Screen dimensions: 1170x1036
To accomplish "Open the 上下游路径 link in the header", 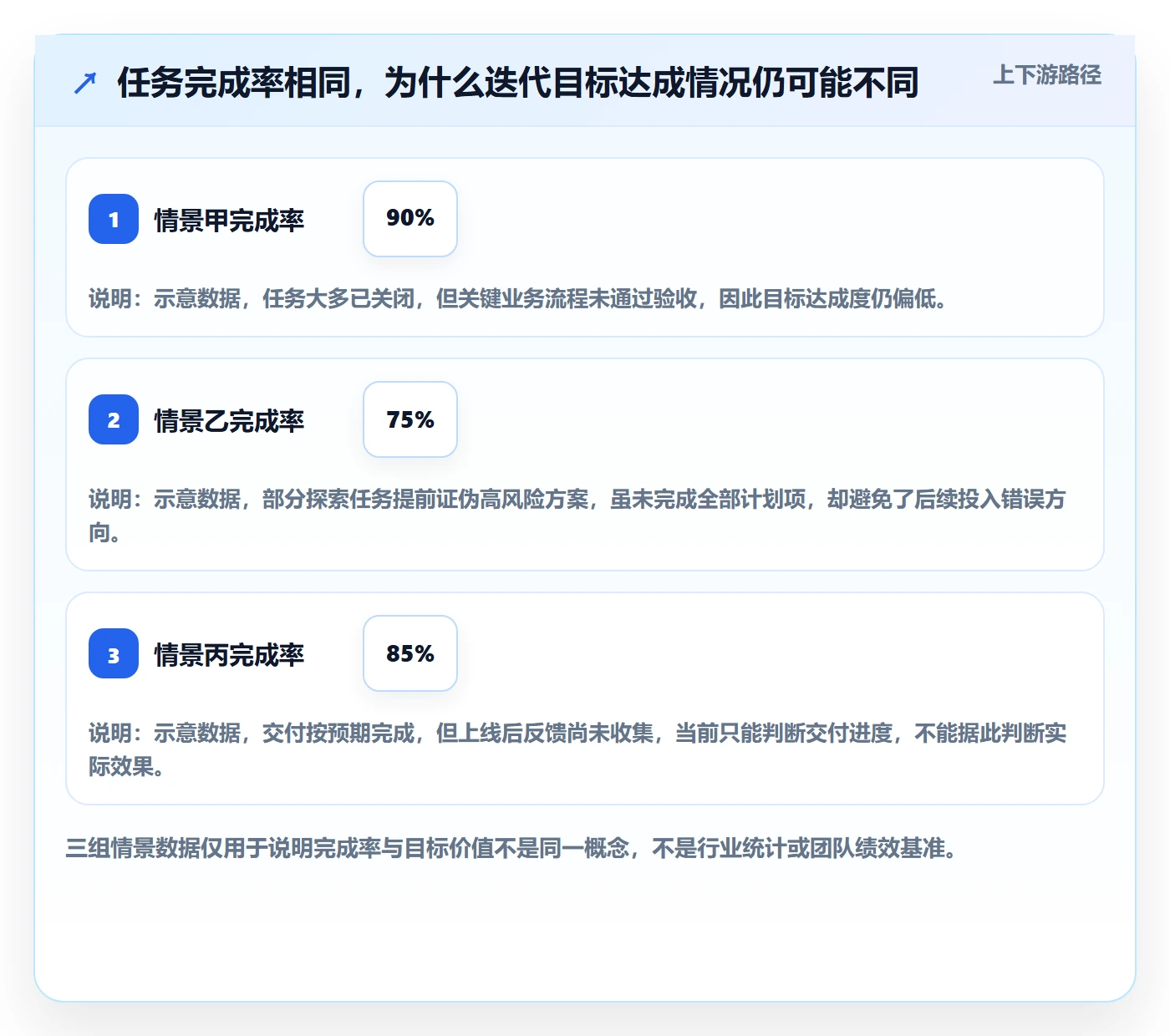I will [x=1047, y=75].
